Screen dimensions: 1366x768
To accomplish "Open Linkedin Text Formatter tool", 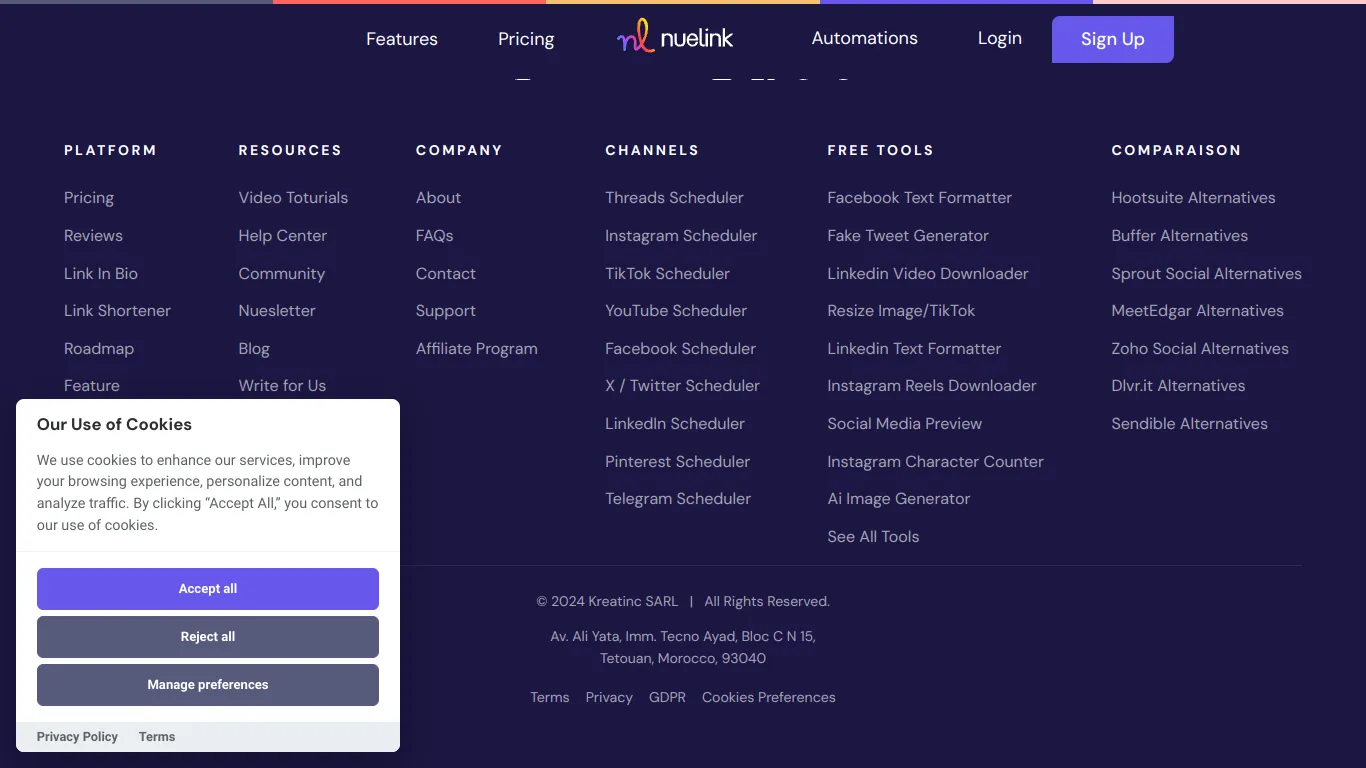I will point(914,349).
